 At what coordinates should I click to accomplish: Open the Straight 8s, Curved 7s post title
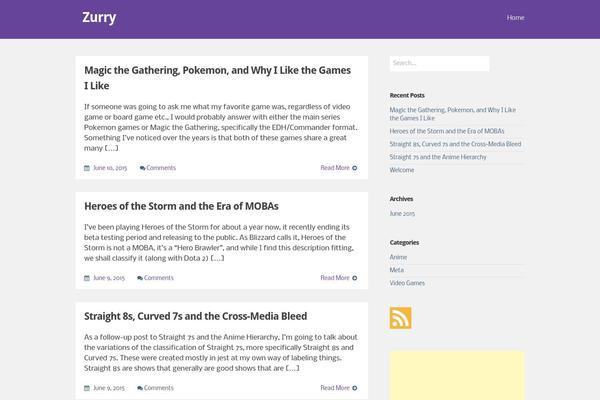196,316
